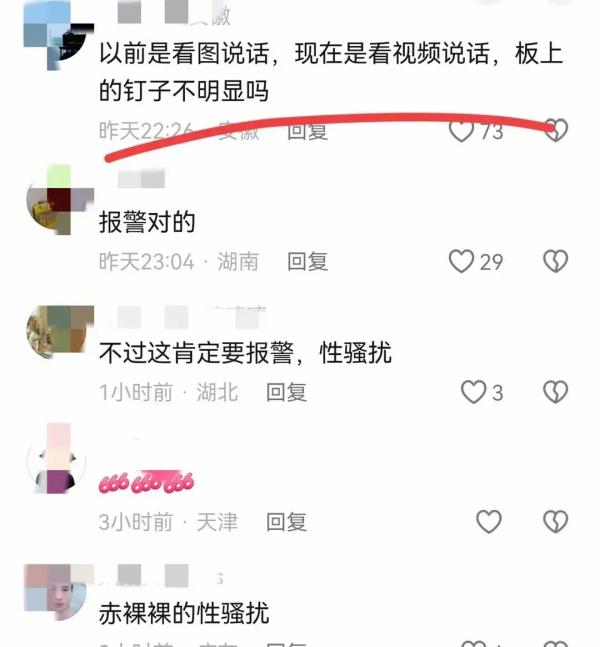Open avatar of the first 安徽 commenter
The image size is (600, 647).
coord(58,36)
